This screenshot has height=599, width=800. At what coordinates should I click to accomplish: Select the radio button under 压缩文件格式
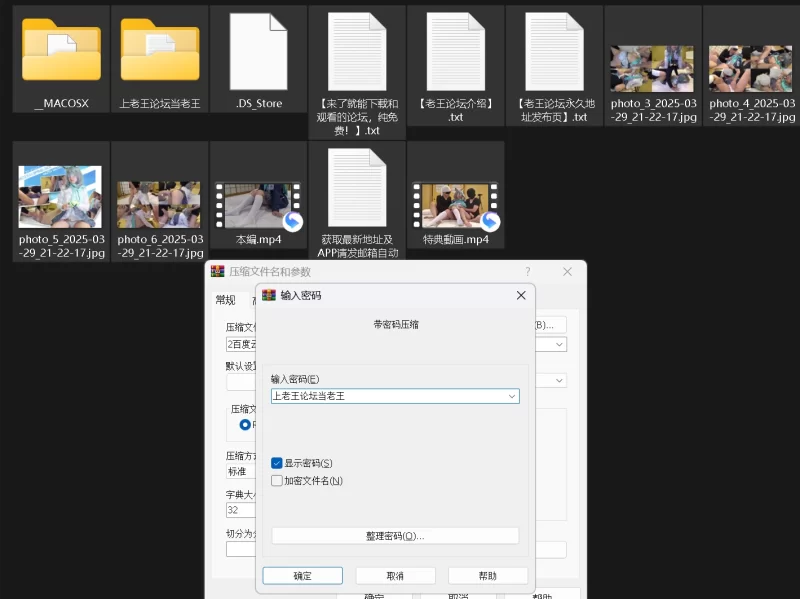pos(246,424)
